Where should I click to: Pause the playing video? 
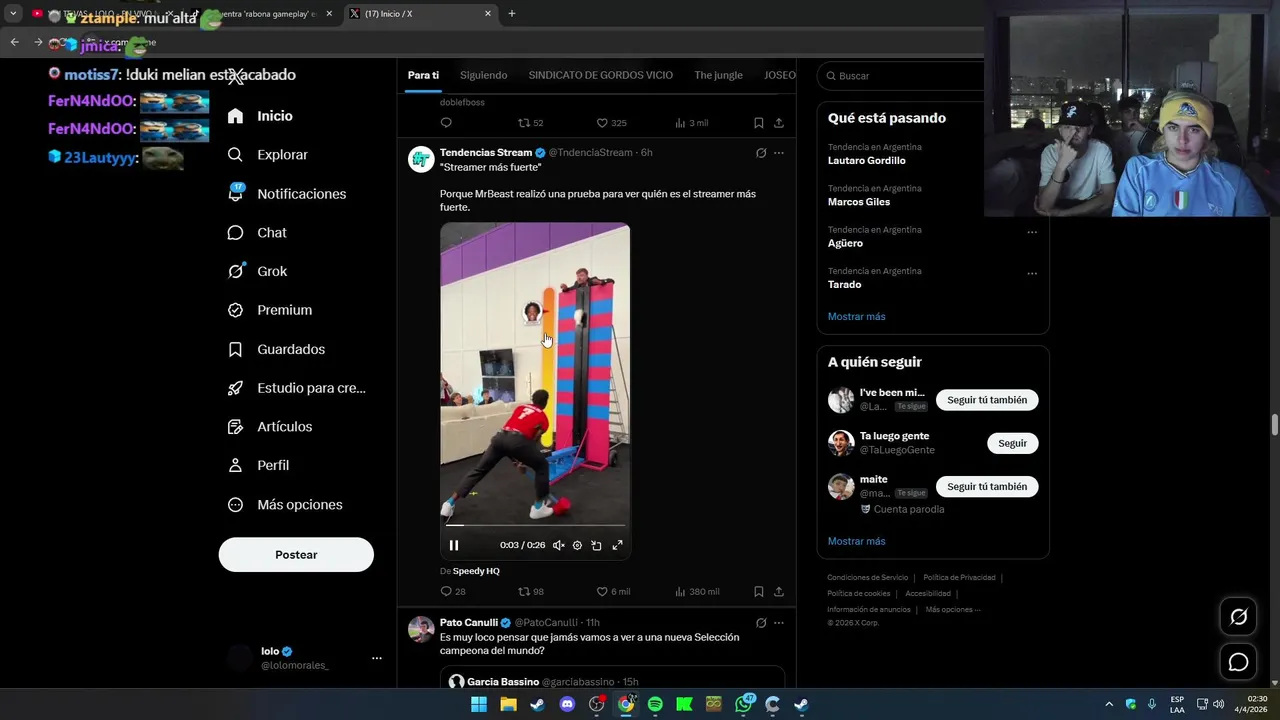pyautogui.click(x=454, y=545)
